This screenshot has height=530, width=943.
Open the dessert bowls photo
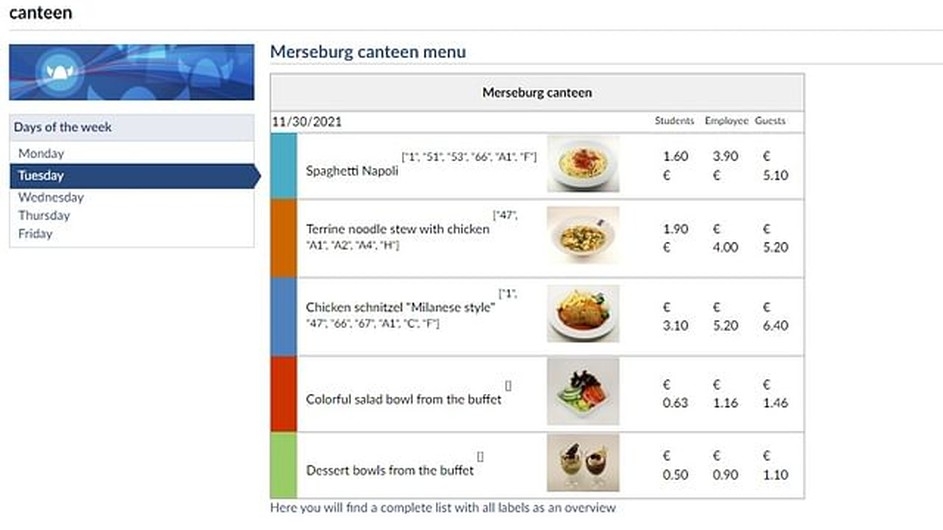pyautogui.click(x=583, y=463)
